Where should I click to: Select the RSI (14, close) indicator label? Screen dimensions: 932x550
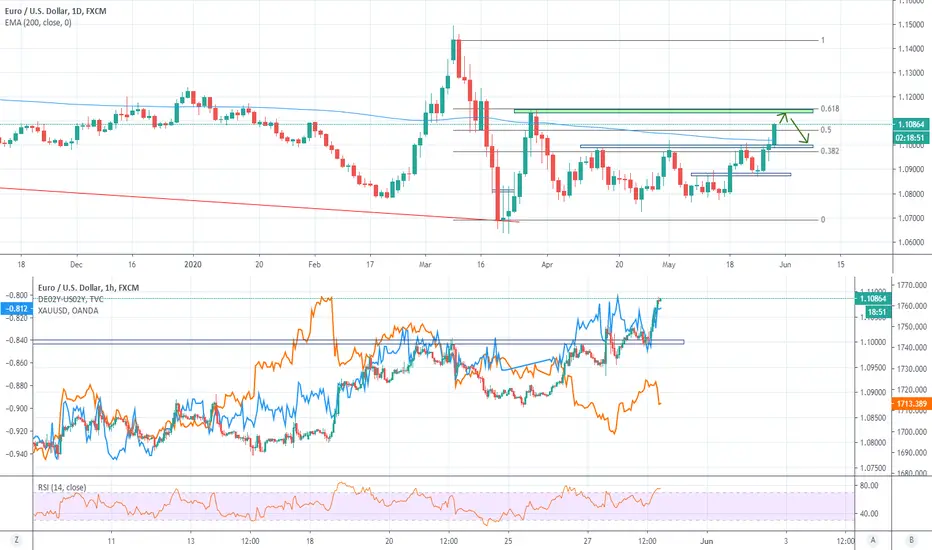click(x=62, y=488)
